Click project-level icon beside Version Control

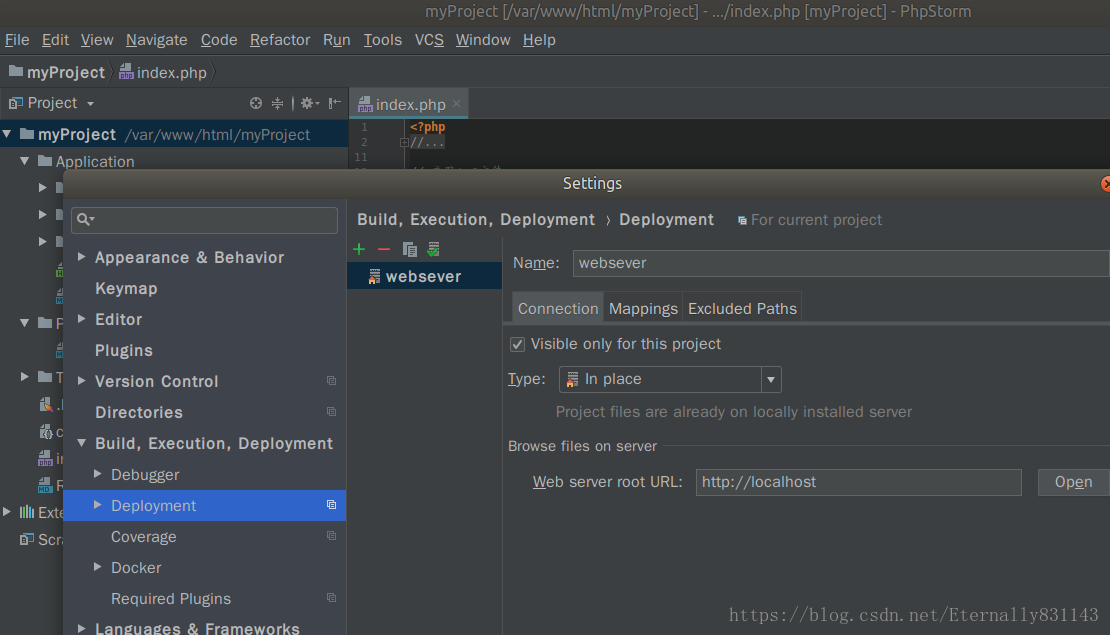[331, 381]
